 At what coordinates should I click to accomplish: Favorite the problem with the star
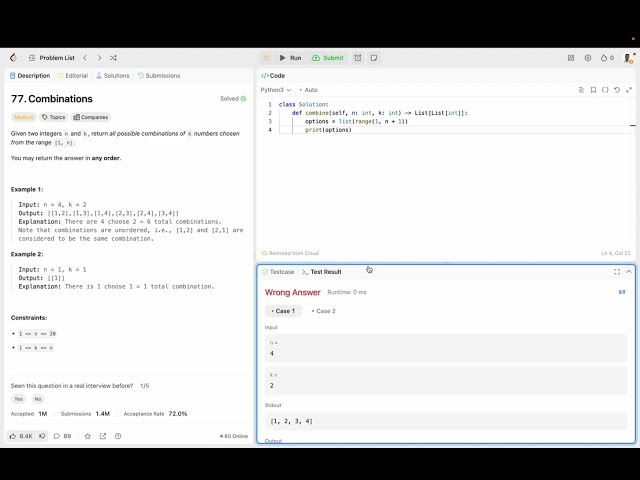(87, 436)
